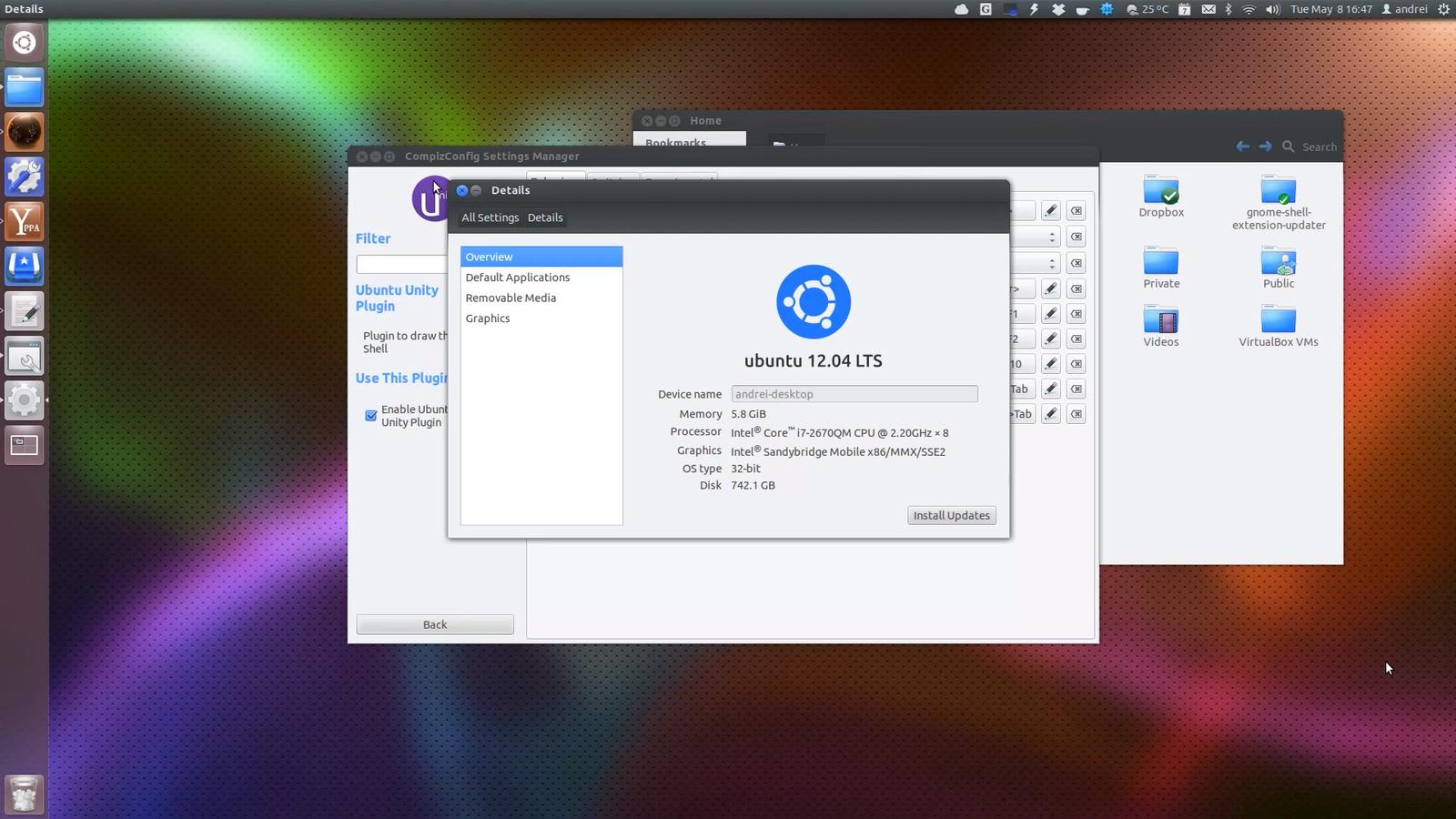Adjust a keybinding value using the stepper arrows
Image resolution: width=1456 pixels, height=819 pixels.
click(x=1052, y=237)
